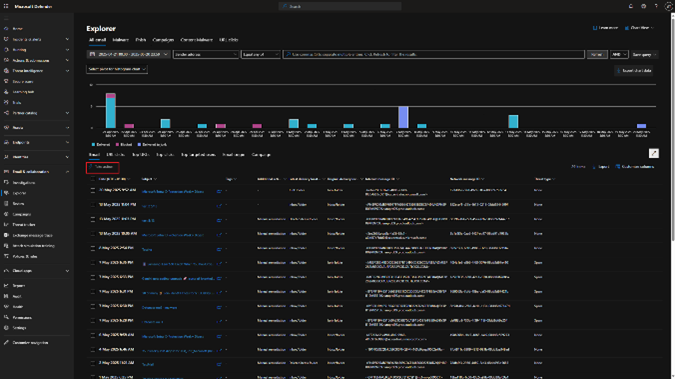Expand Partner catalog section

pyautogui.click(x=67, y=113)
